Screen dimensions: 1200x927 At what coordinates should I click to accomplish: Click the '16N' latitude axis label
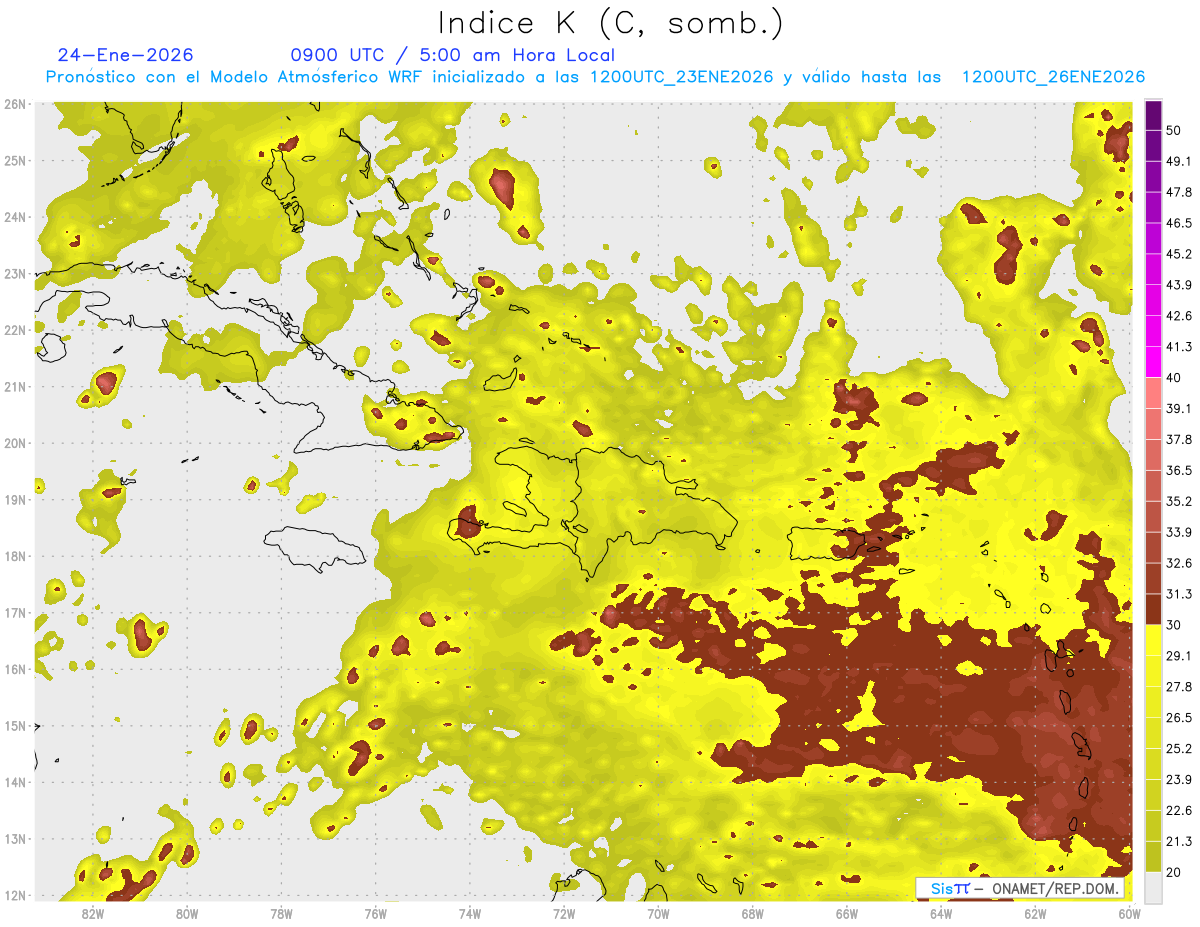pos(15,669)
